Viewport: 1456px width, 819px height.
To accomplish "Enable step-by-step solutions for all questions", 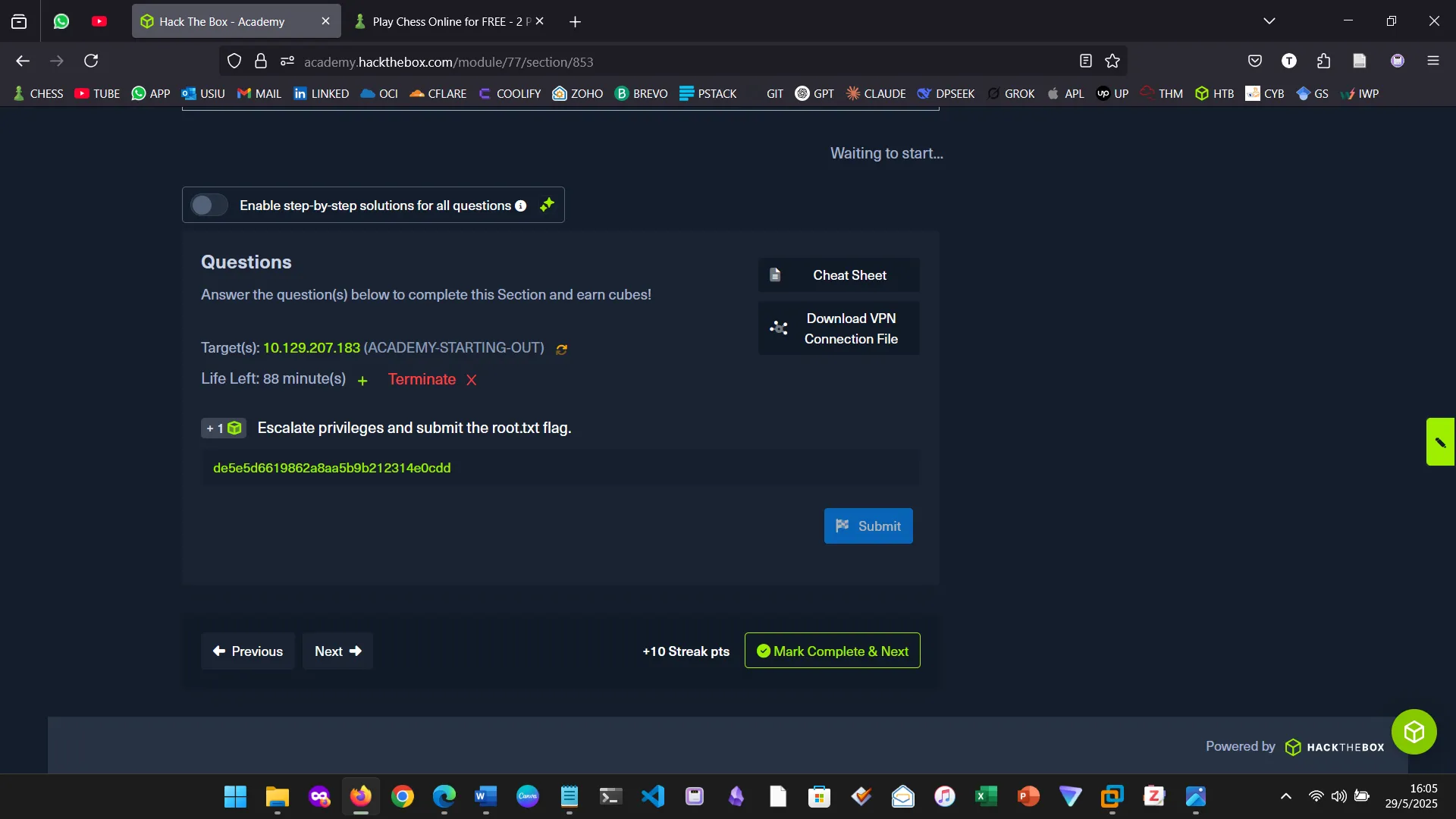I will (209, 205).
